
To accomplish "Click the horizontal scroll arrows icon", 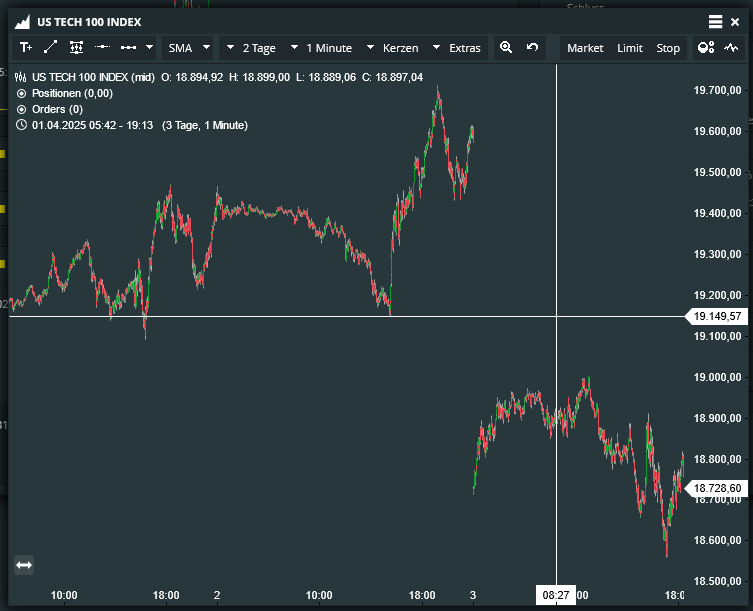I will click(24, 565).
